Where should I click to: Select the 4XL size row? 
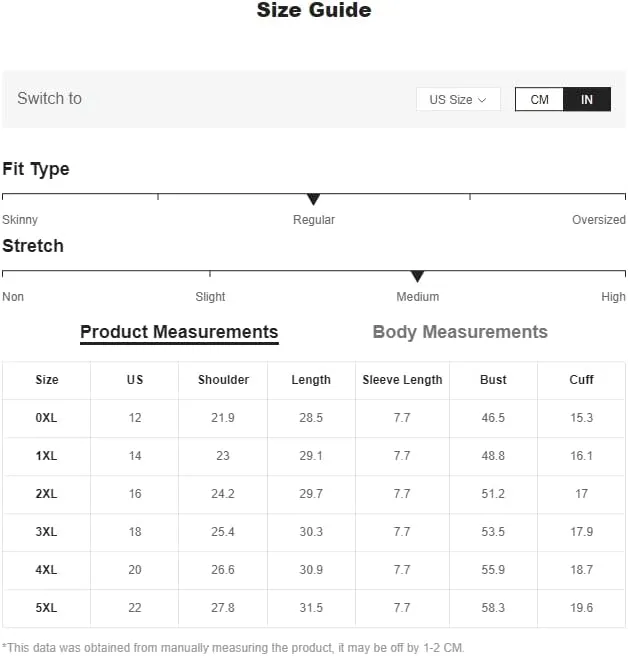click(x=314, y=570)
